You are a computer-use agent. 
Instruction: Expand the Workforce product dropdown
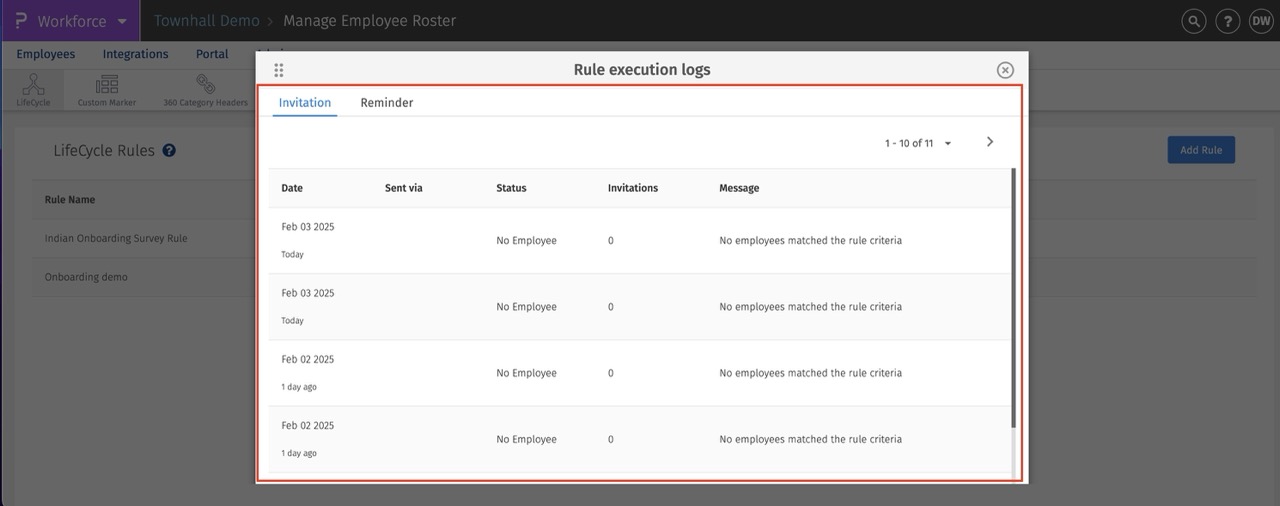click(122, 21)
